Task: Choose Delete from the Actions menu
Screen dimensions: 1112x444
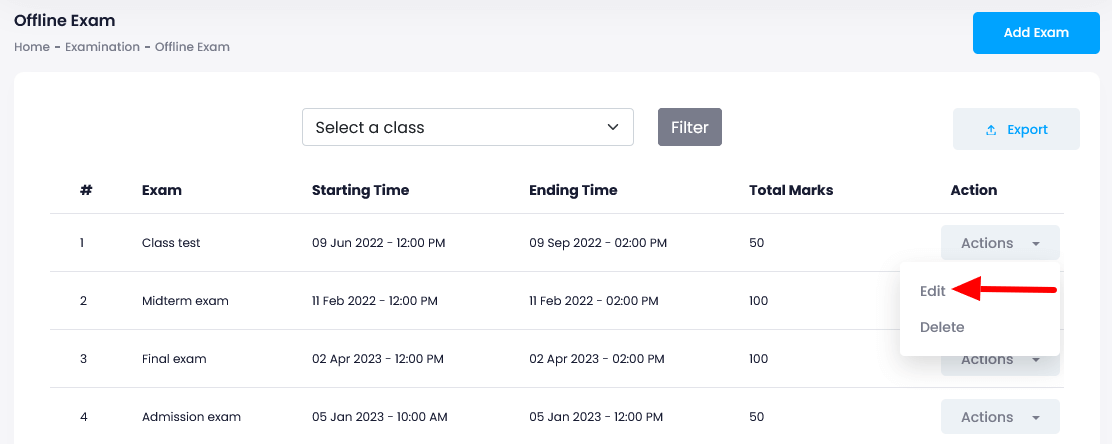Action: click(x=942, y=327)
